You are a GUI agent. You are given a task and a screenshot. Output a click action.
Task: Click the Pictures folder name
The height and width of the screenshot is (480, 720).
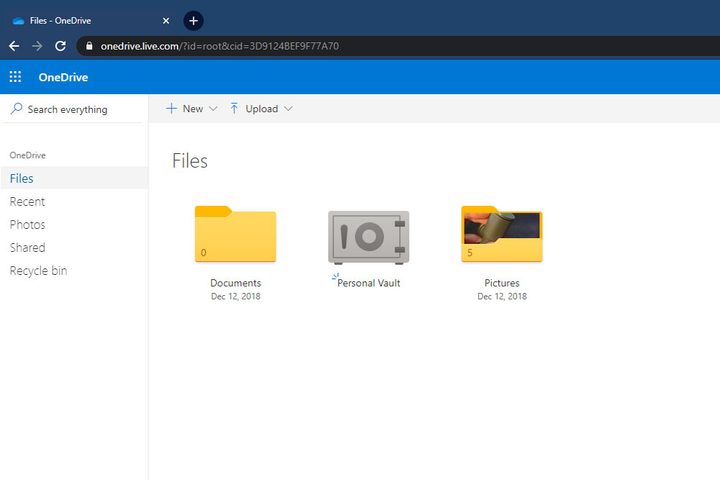coord(502,283)
